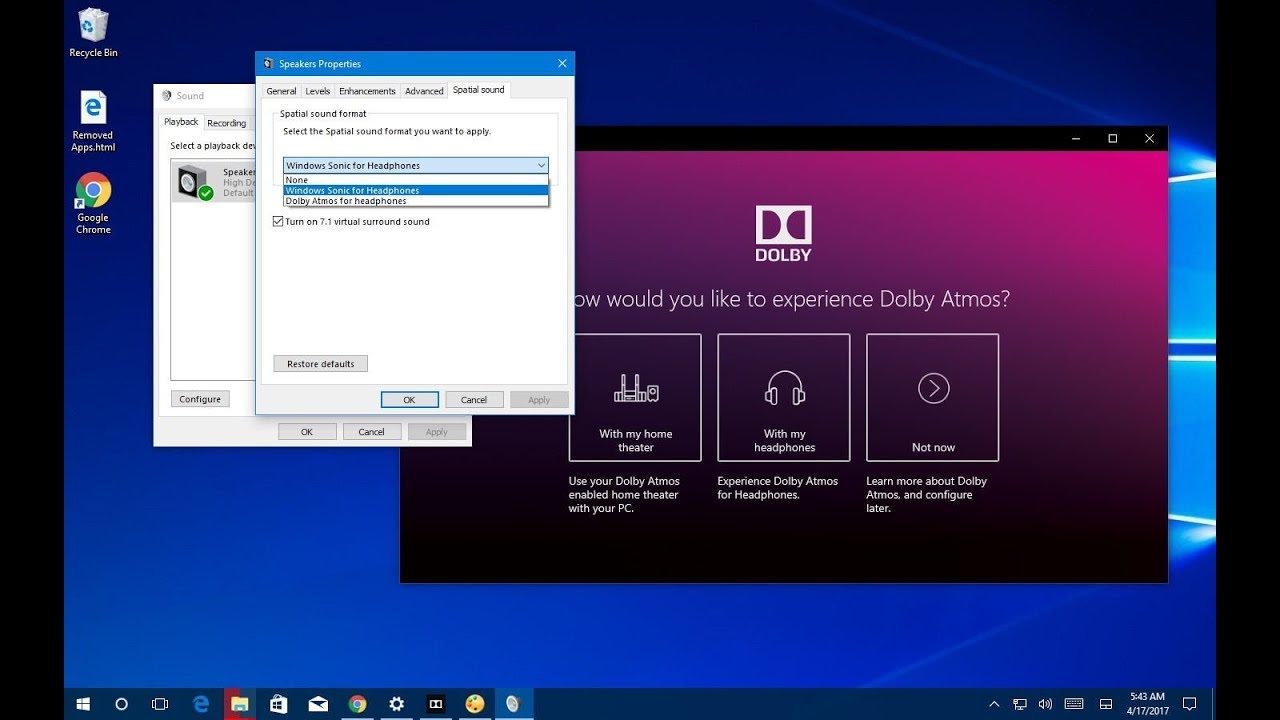The height and width of the screenshot is (720, 1280).
Task: Open the Spatial sound format dropdown
Action: 415,165
